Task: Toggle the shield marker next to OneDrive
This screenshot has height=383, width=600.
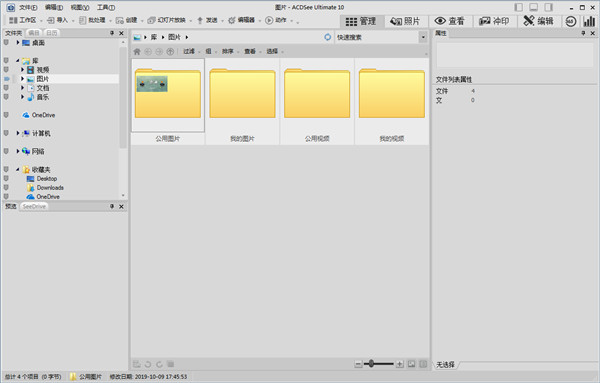Action: 6,115
